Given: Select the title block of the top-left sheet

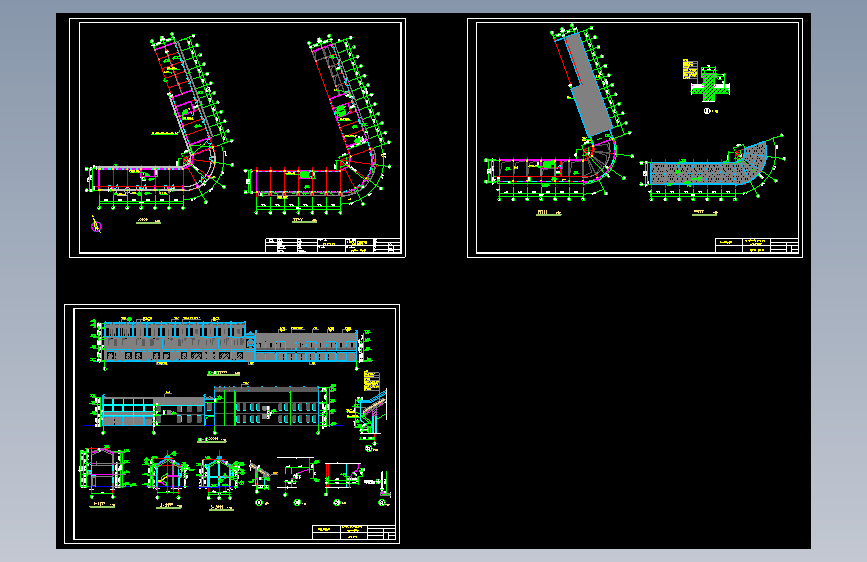Looking at the screenshot, I should coord(333,246).
